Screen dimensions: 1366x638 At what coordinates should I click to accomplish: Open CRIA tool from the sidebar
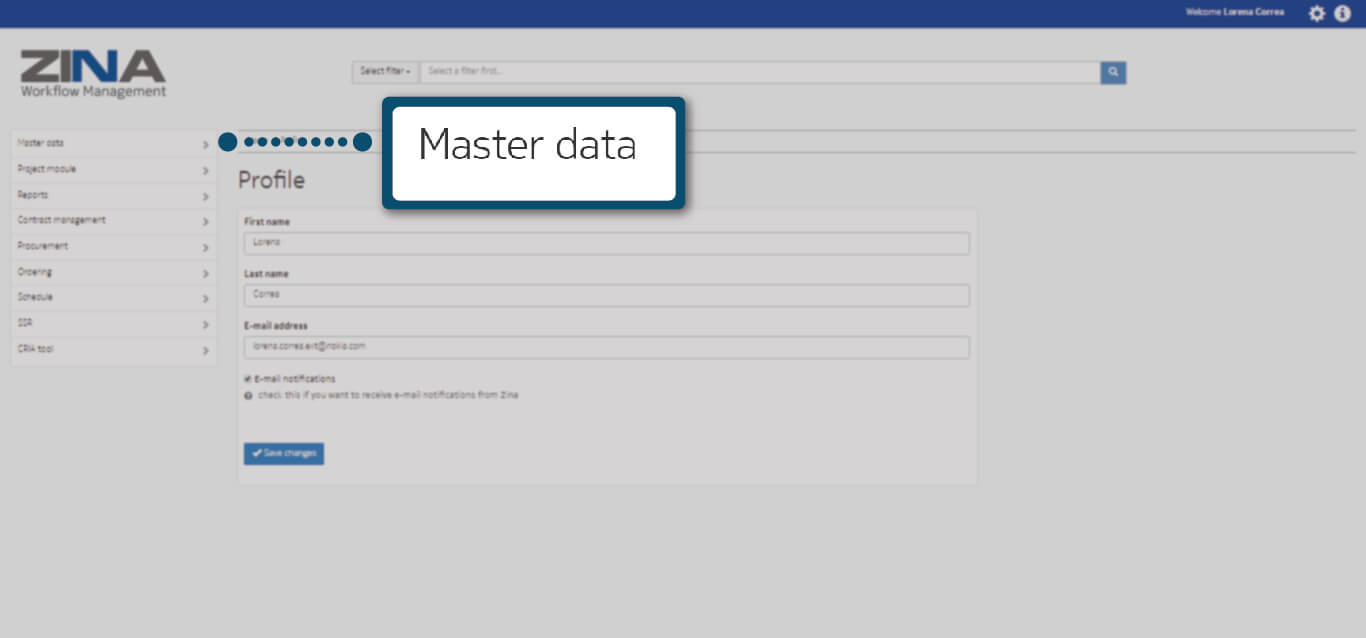click(36, 349)
